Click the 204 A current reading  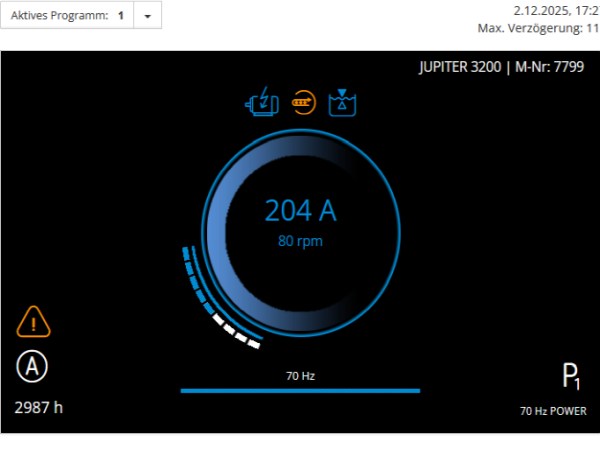(x=300, y=210)
